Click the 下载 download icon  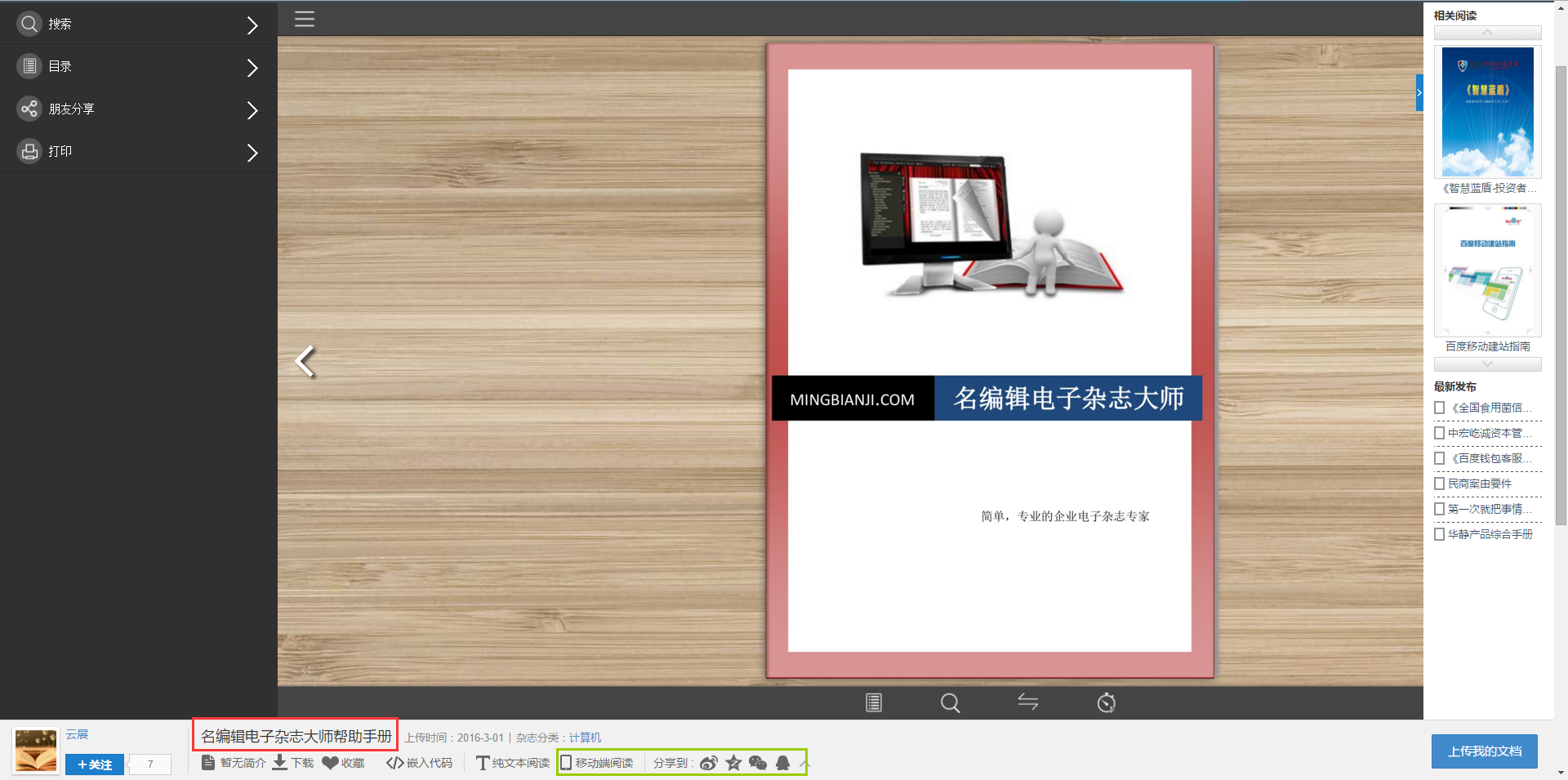tap(279, 763)
